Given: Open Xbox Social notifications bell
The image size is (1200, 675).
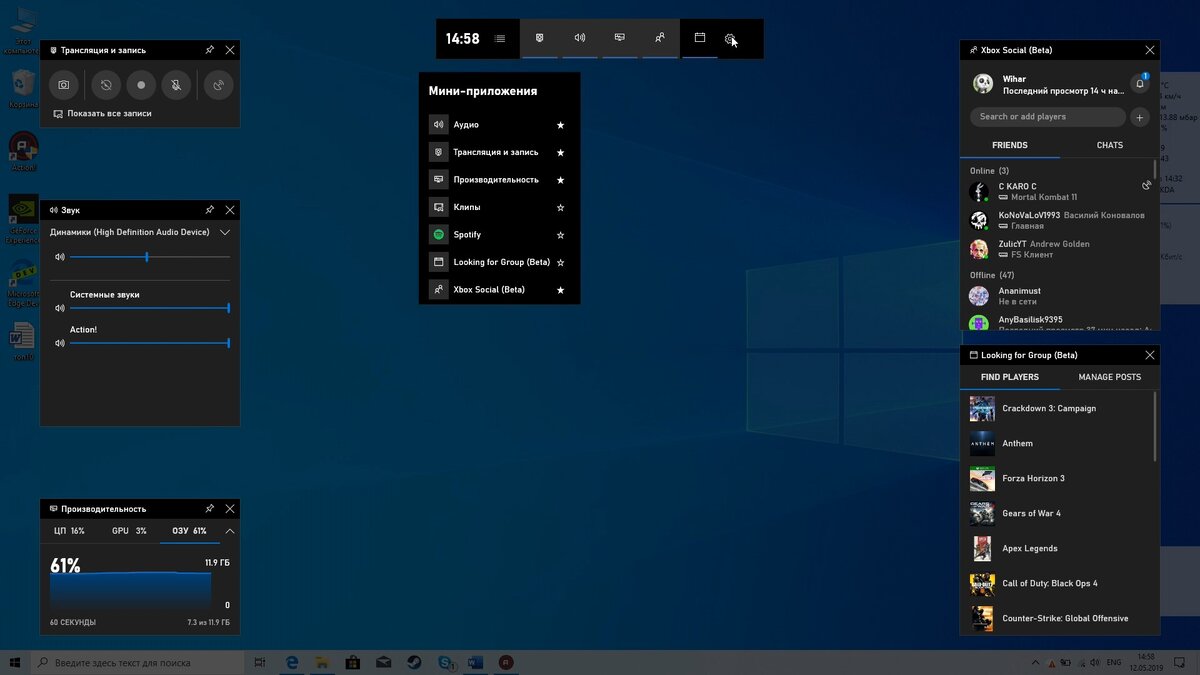Looking at the screenshot, I should coord(1139,84).
